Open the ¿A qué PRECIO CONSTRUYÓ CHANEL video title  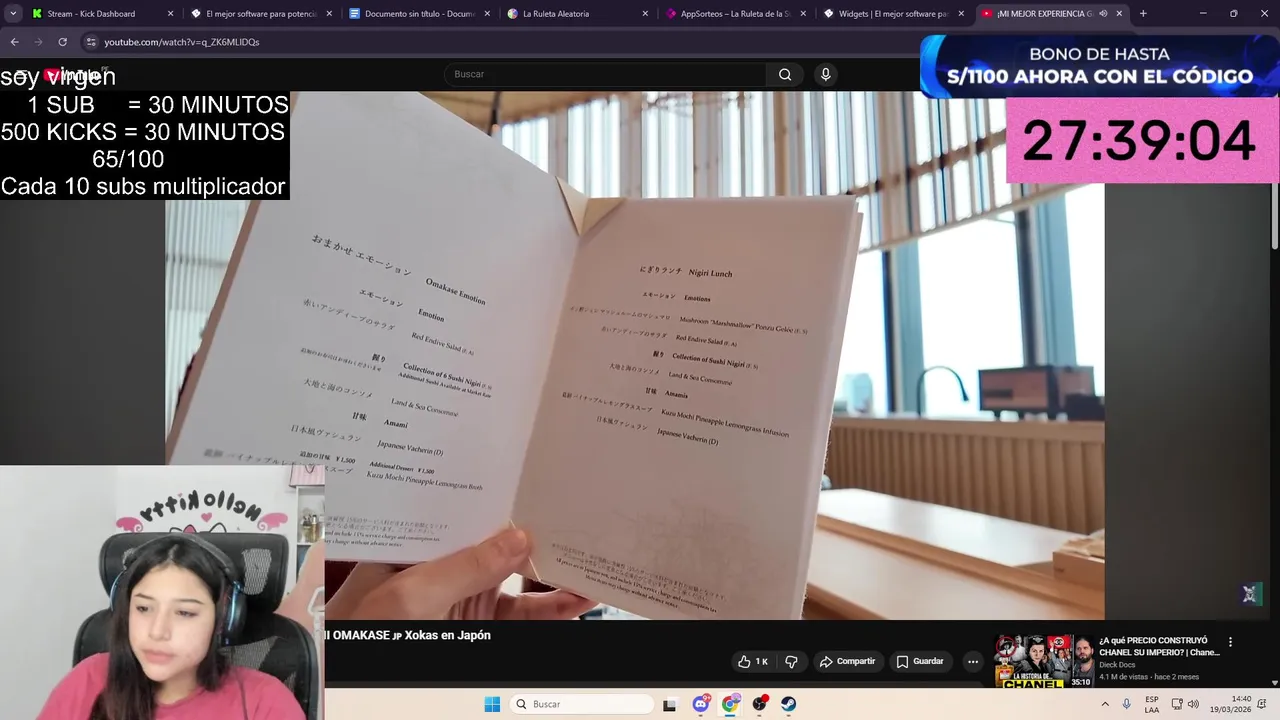point(1159,646)
